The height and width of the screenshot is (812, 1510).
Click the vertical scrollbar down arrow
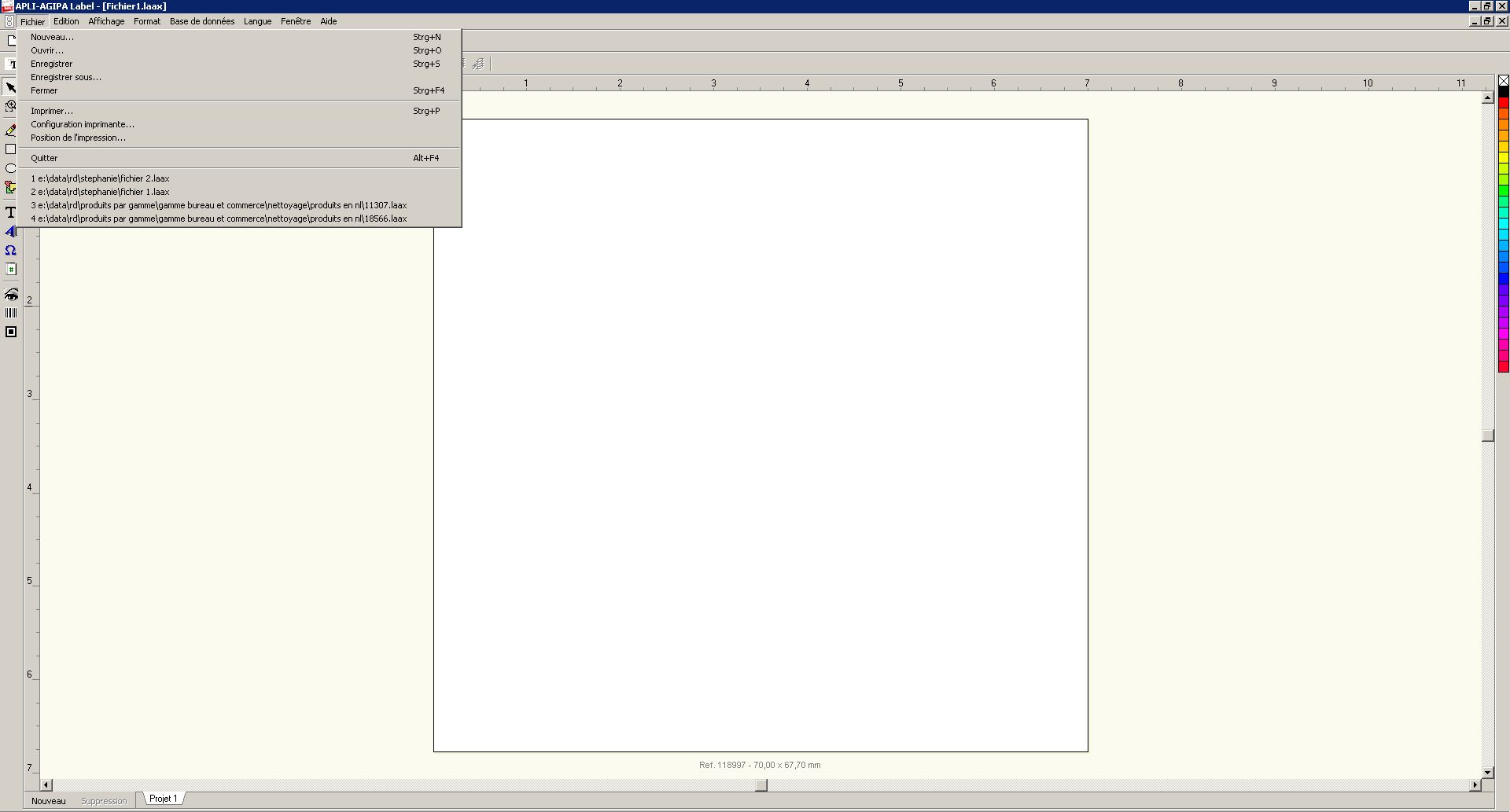[x=1487, y=773]
